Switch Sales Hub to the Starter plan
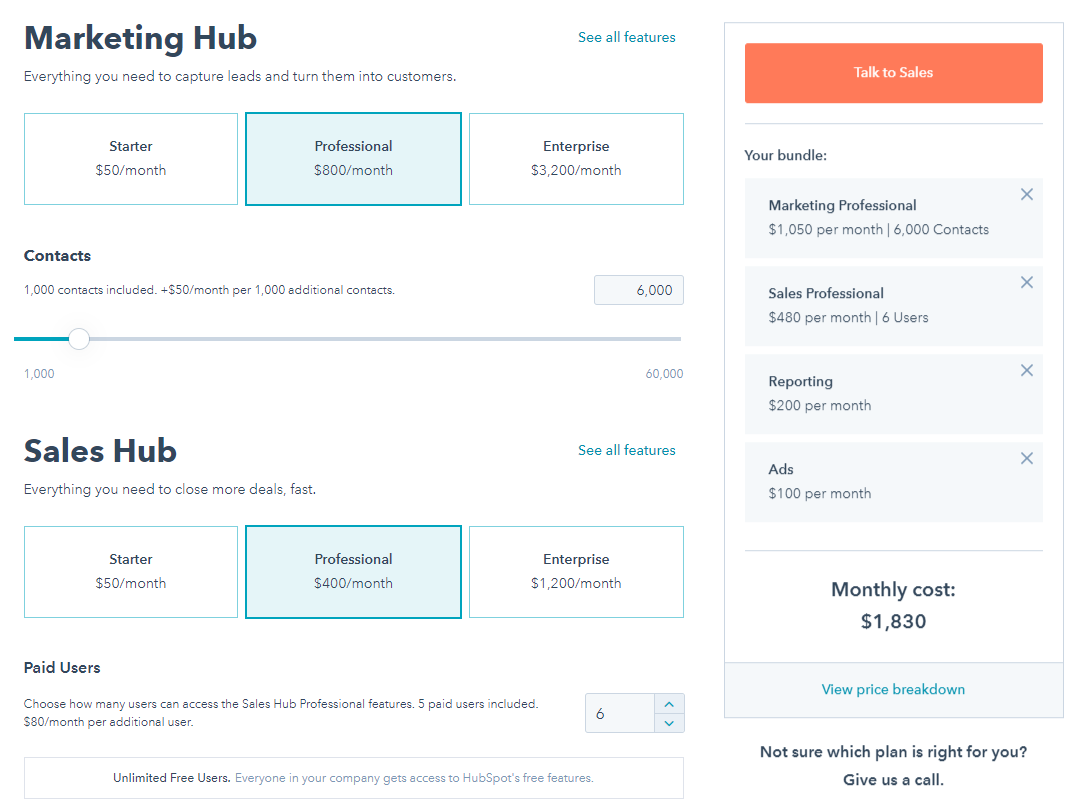Viewport: 1073px width, 810px height. tap(130, 571)
